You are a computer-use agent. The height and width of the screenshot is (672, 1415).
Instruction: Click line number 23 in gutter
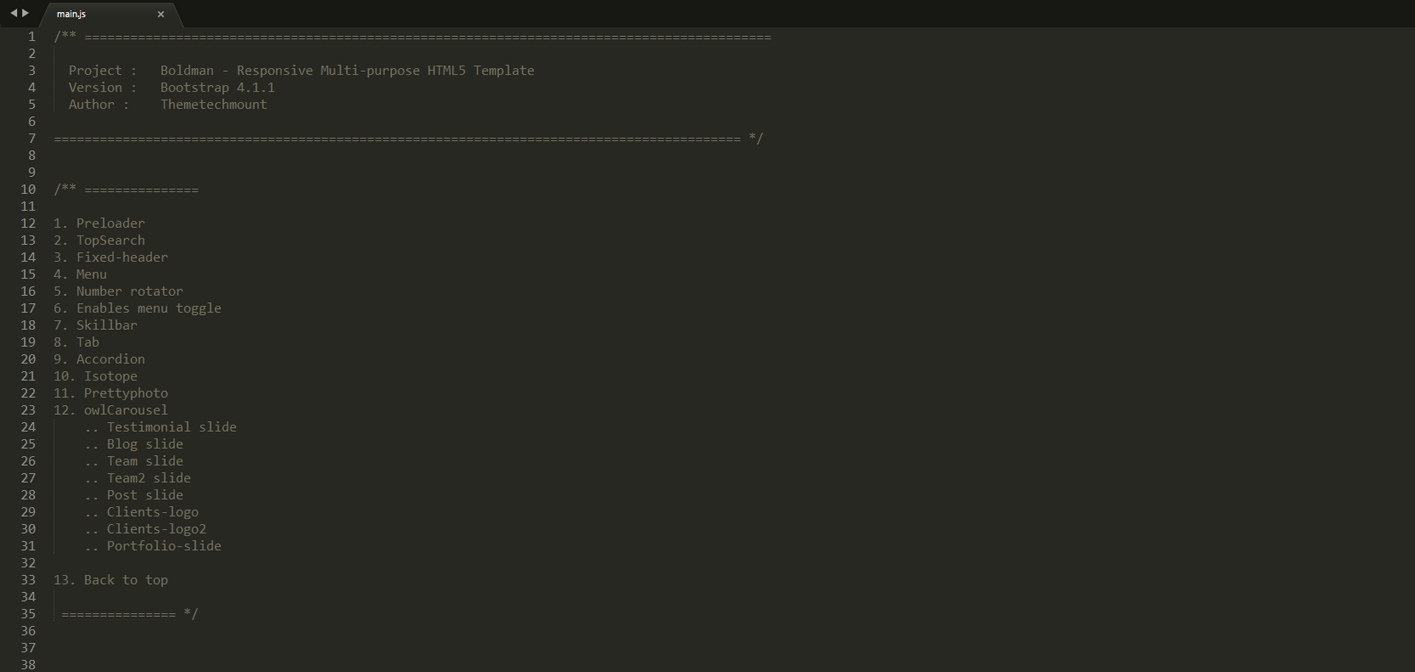(28, 410)
